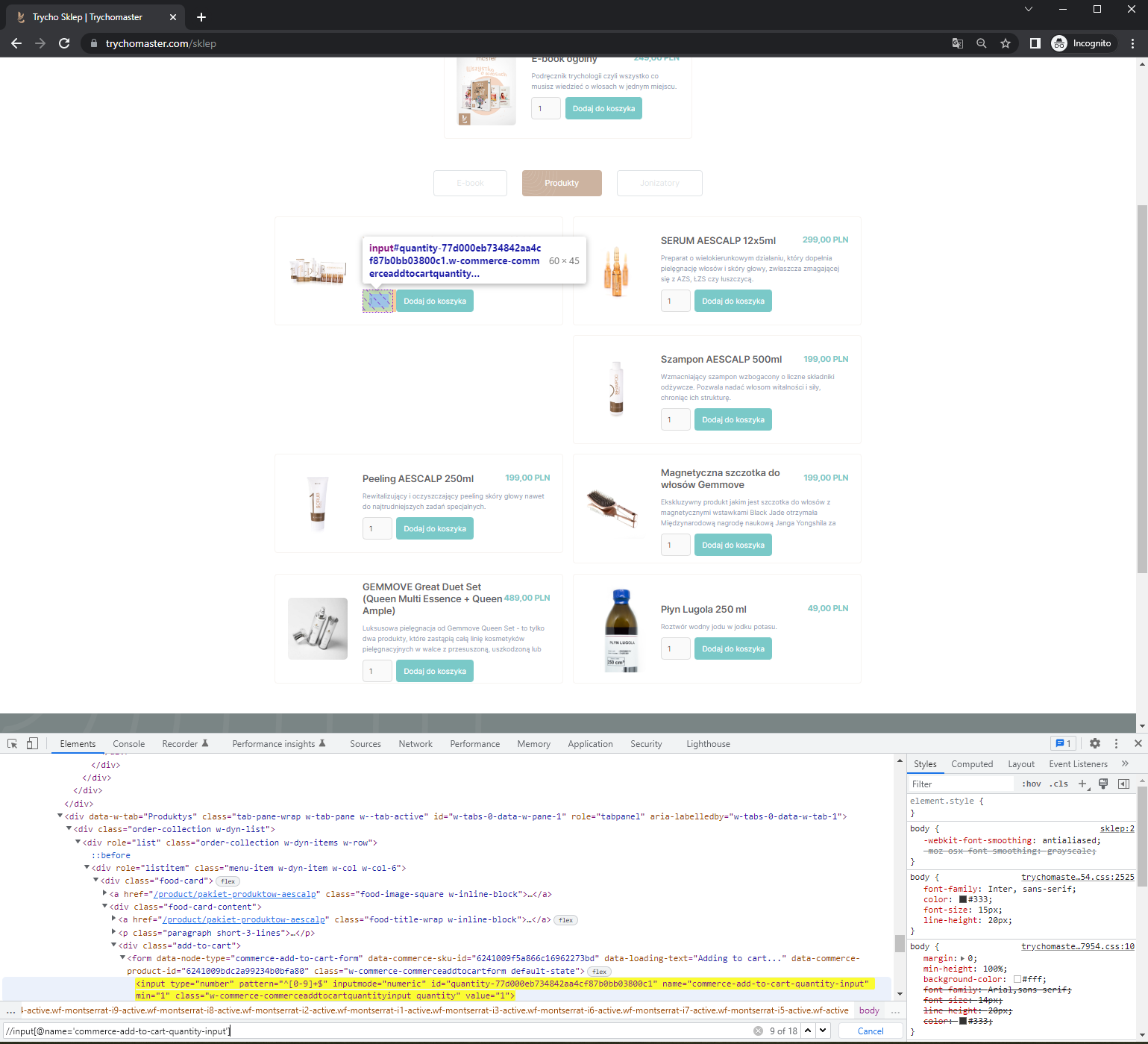The image size is (1148, 1044).
Task: Toggle the :hov element state panel
Action: click(1032, 784)
